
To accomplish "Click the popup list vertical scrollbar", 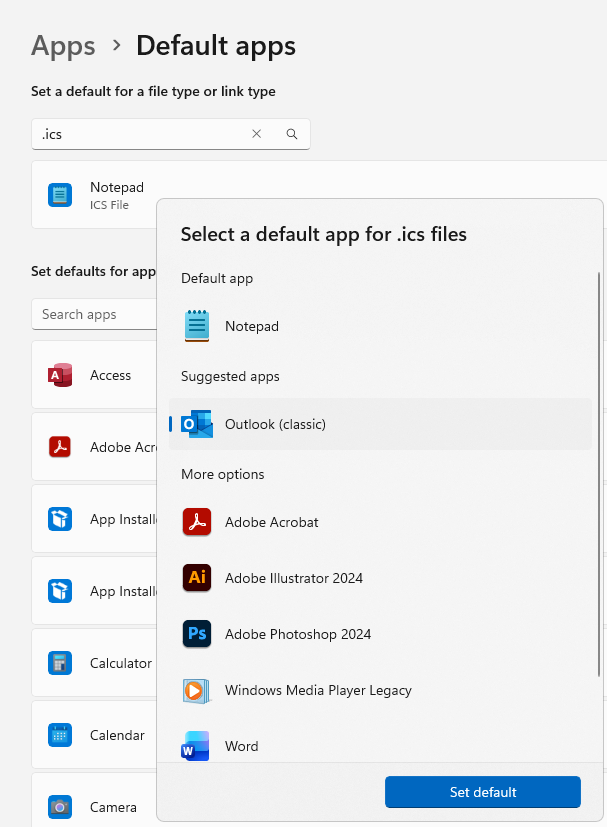I will (599, 475).
